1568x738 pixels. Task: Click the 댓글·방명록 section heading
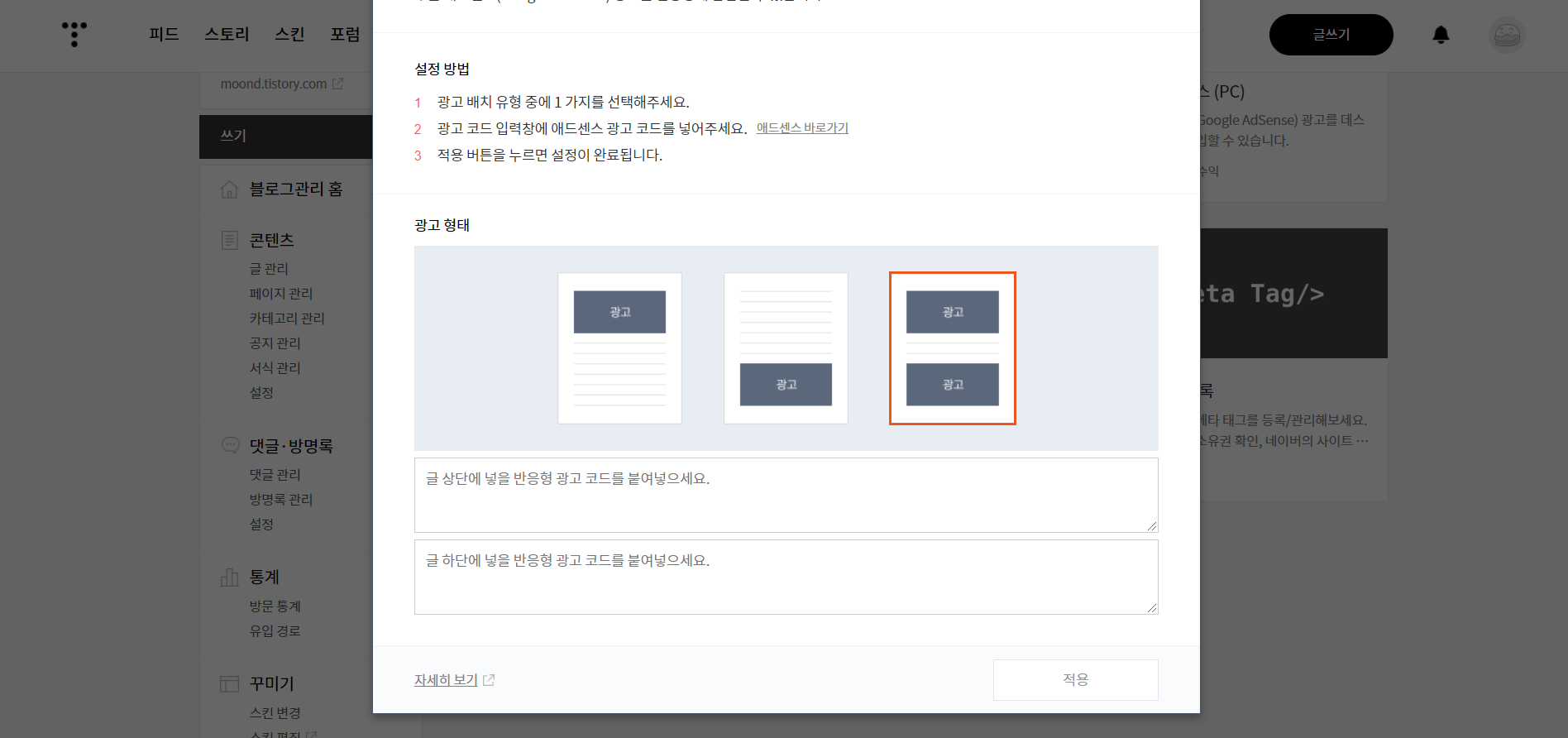coord(291,446)
